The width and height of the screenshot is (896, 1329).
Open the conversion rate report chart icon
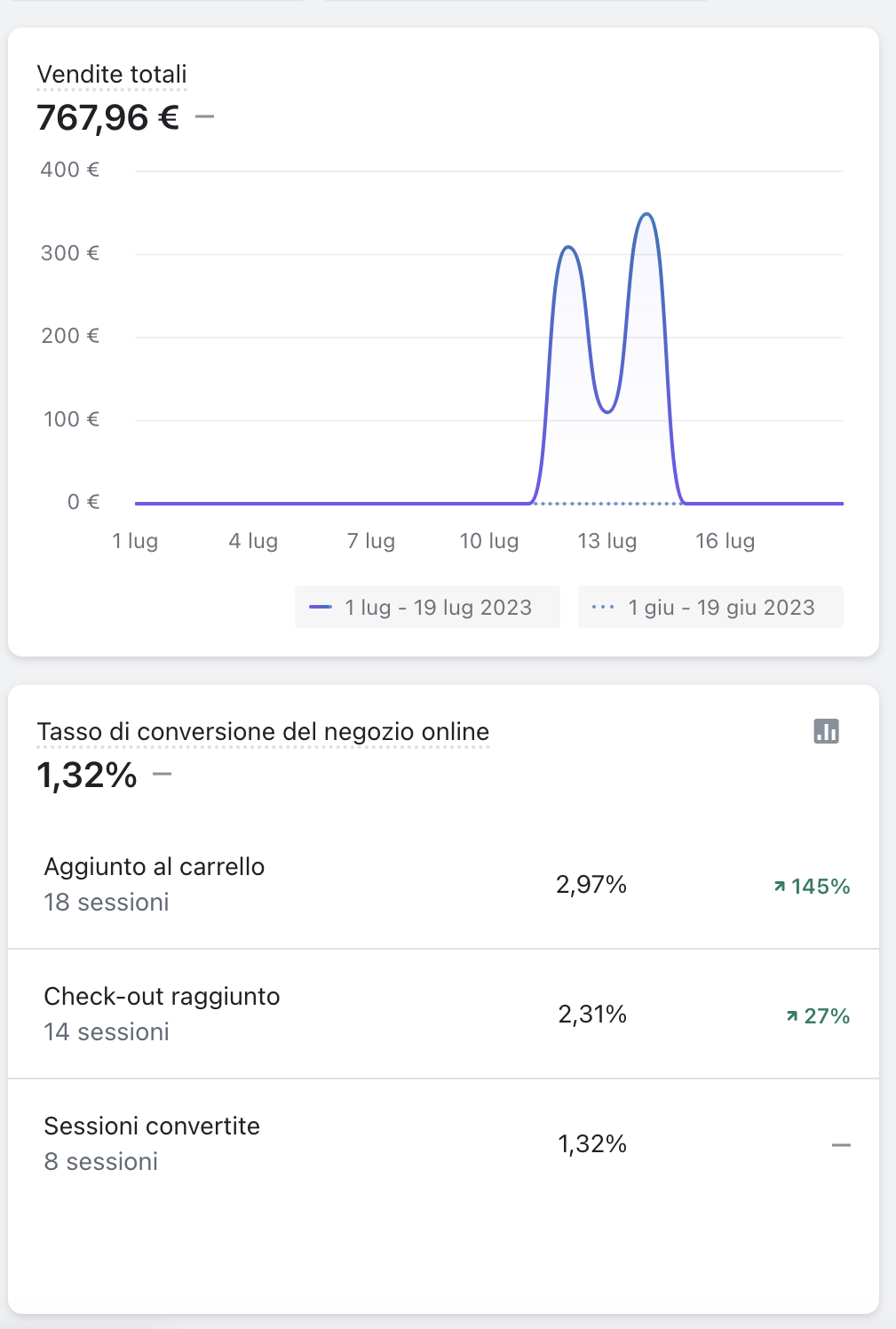click(x=826, y=731)
